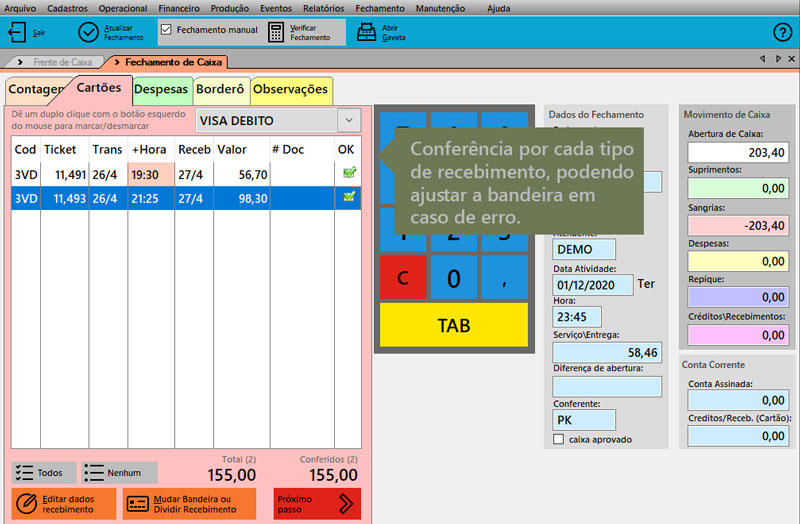Click the 98,30 value cell
This screenshot has height=524, width=800.
[242, 198]
